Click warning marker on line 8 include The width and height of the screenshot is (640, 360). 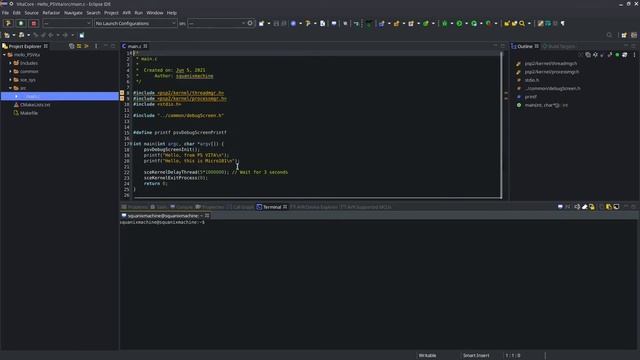pyautogui.click(x=122, y=93)
